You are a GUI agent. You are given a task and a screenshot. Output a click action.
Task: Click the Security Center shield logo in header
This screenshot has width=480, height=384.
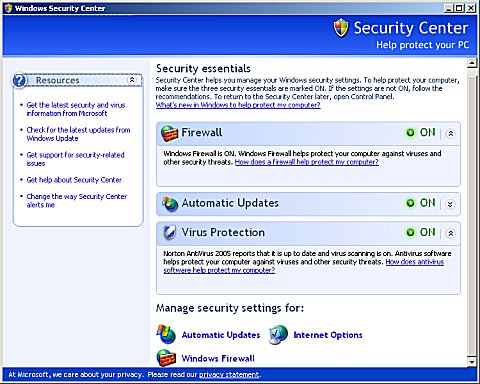point(341,28)
